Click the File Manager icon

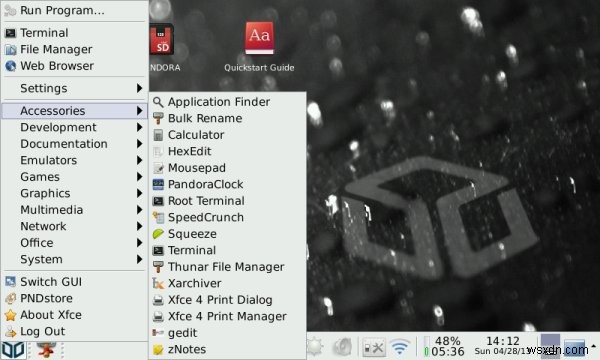click(10, 49)
